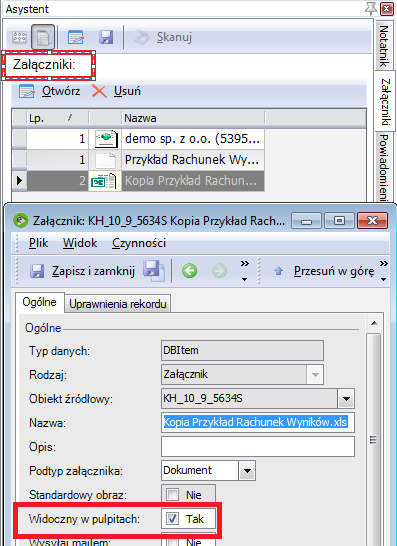
Task: Click the Załącznik window app icon
Action: pos(21,220)
